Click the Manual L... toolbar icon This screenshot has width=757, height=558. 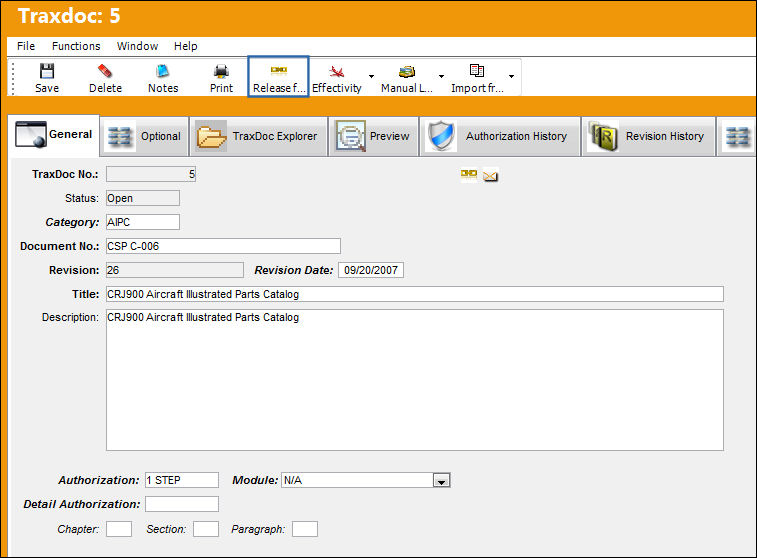click(x=407, y=71)
